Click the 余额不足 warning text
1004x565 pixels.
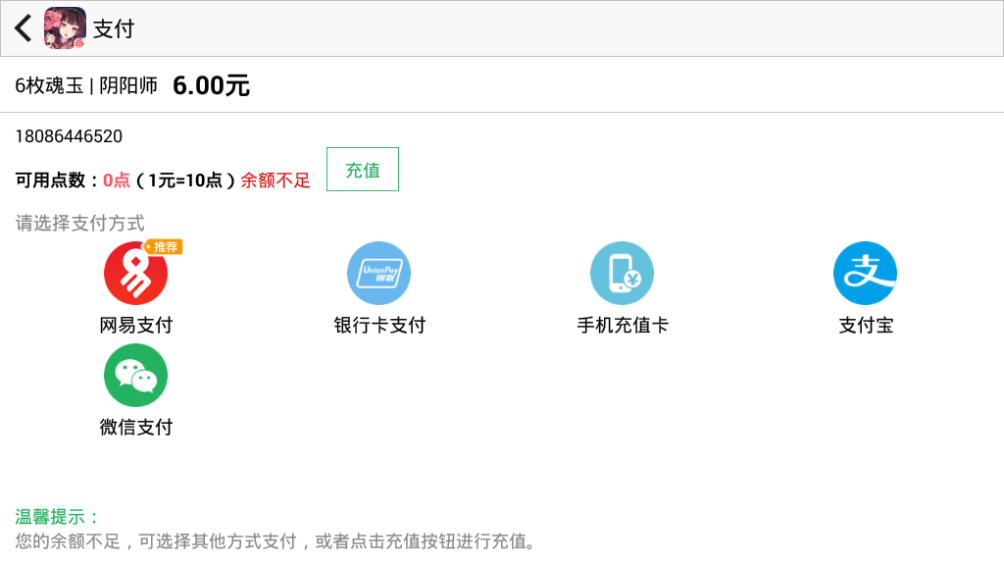coord(275,181)
